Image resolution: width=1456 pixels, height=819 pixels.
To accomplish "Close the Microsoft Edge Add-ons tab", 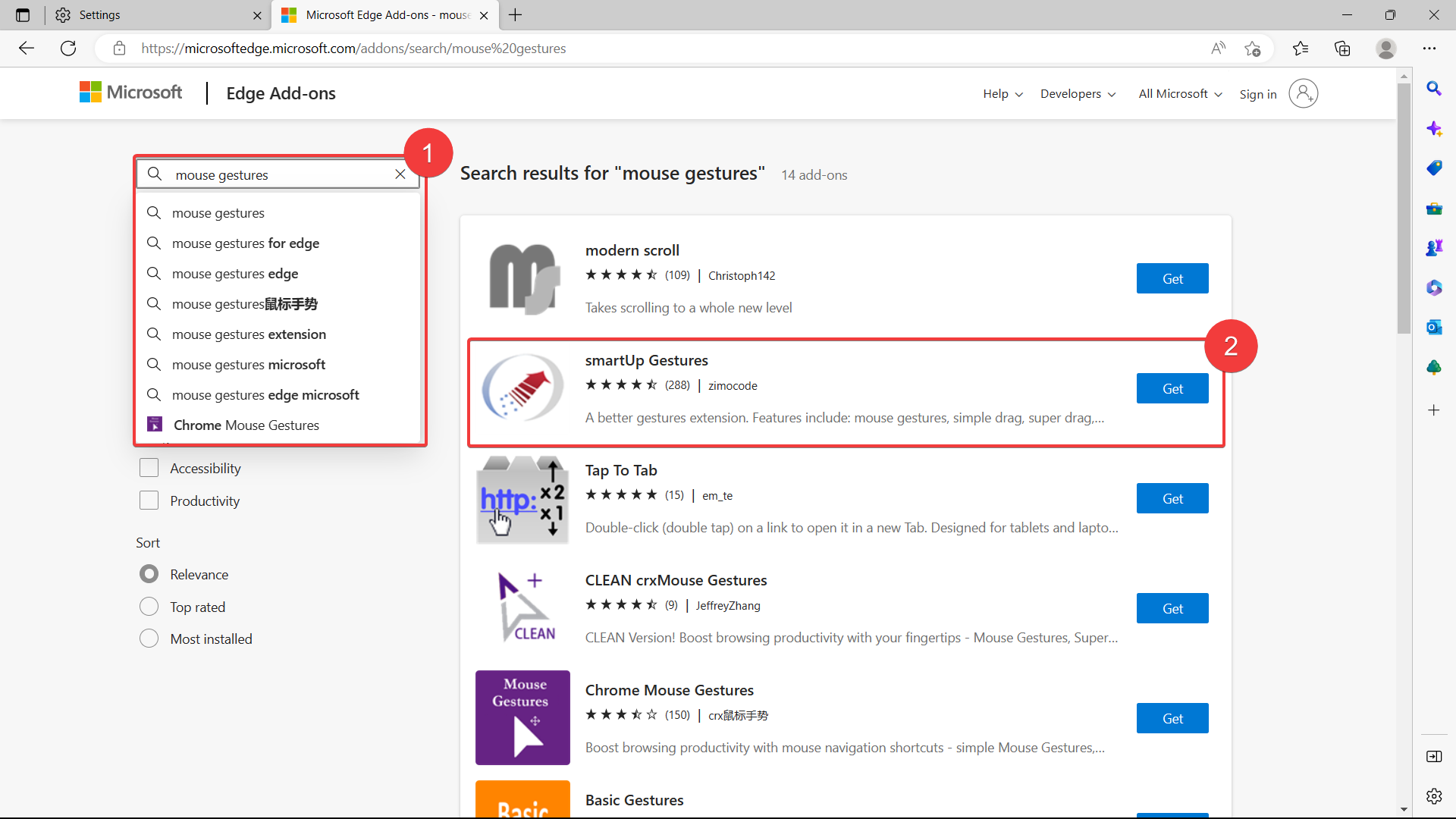I will point(484,15).
